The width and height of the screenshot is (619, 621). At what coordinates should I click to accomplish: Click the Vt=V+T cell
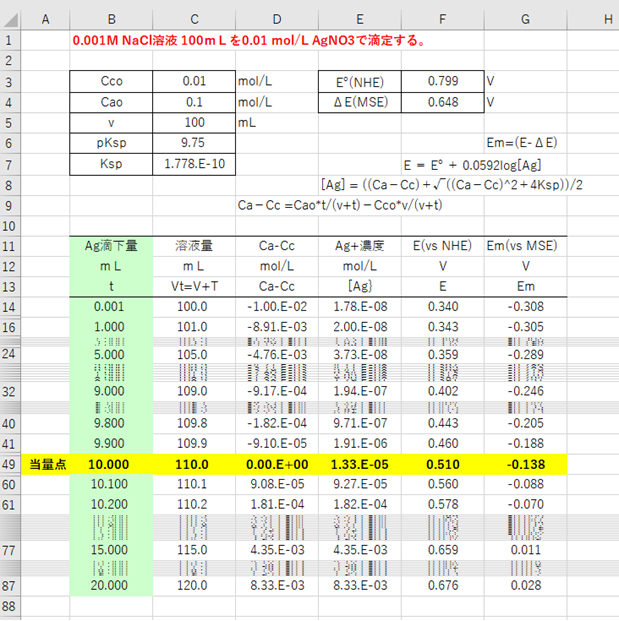click(x=194, y=286)
